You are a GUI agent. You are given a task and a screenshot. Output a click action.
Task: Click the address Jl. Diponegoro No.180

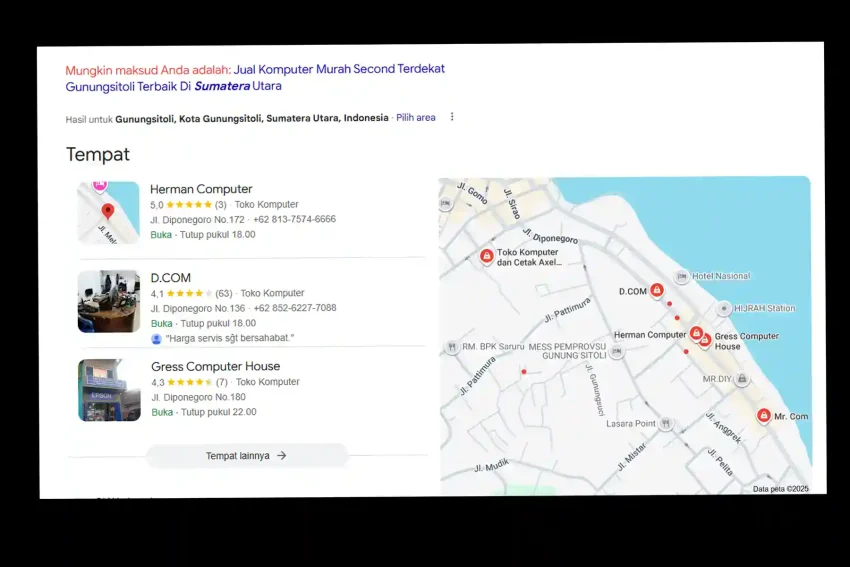click(198, 397)
